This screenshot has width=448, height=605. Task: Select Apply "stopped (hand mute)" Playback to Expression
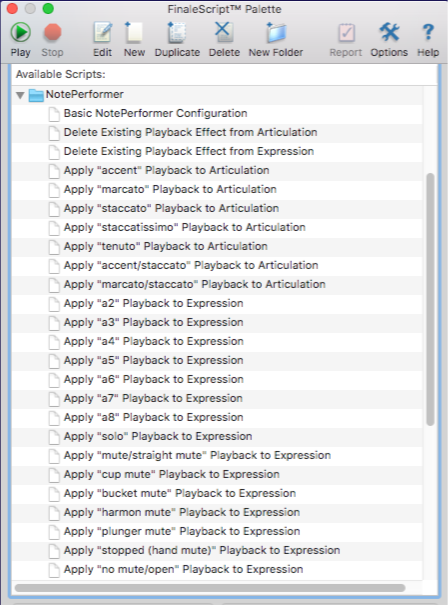pos(202,550)
